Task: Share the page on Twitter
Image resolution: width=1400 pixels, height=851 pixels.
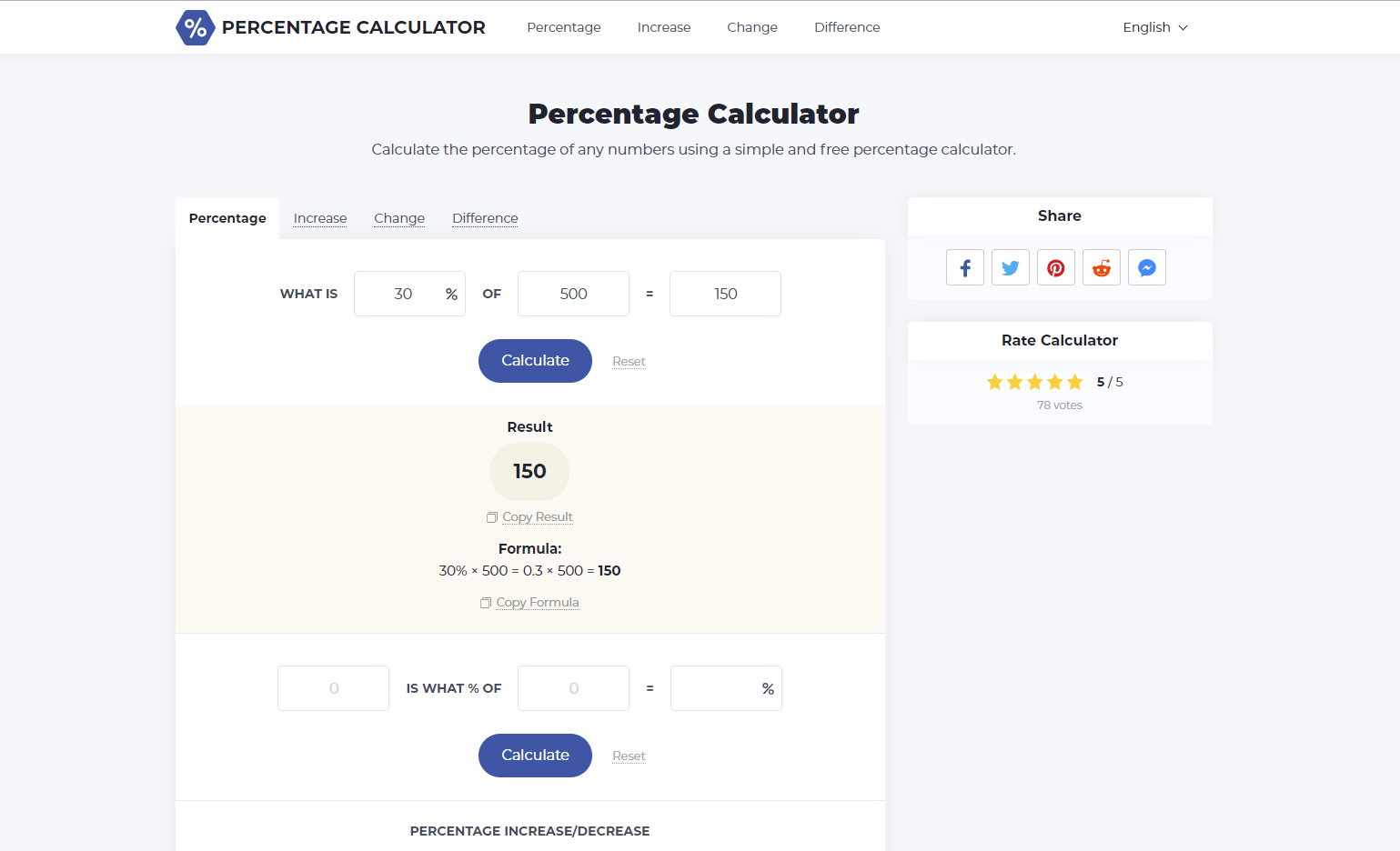Action: click(1010, 267)
